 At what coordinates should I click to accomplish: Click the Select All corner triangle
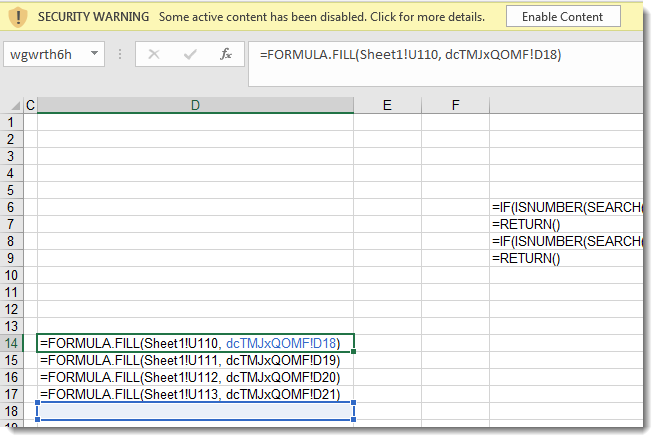(x=11, y=105)
